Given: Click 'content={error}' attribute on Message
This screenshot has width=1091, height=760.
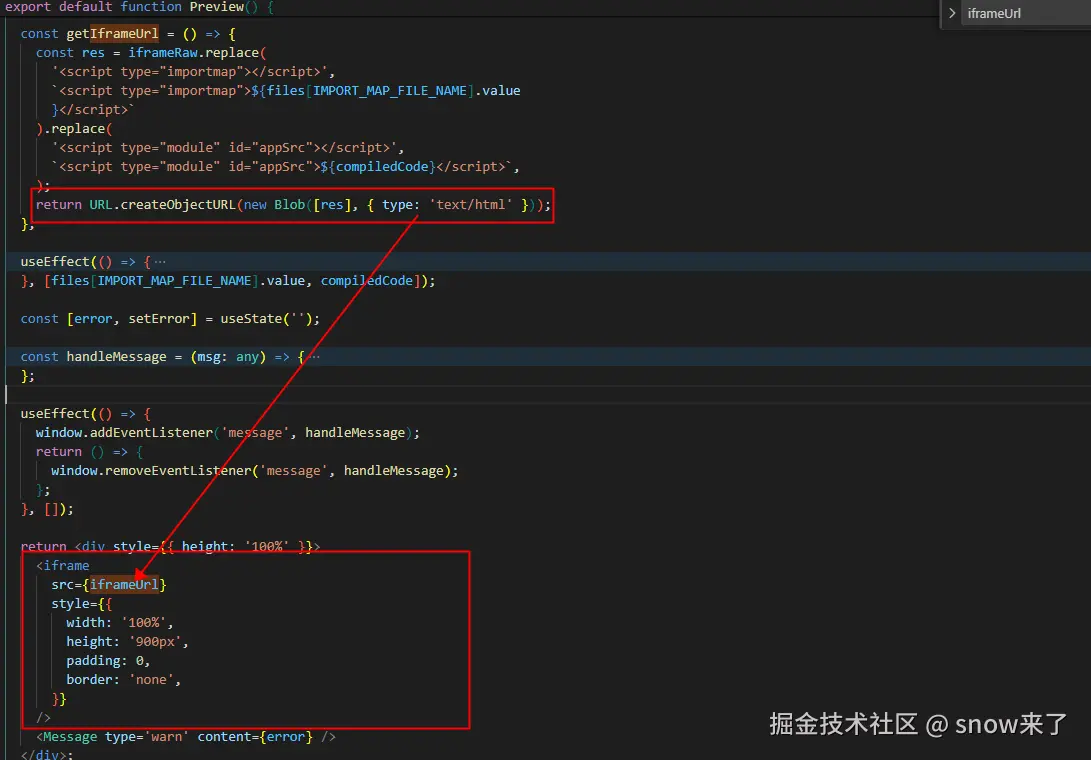Looking at the screenshot, I should [255, 737].
